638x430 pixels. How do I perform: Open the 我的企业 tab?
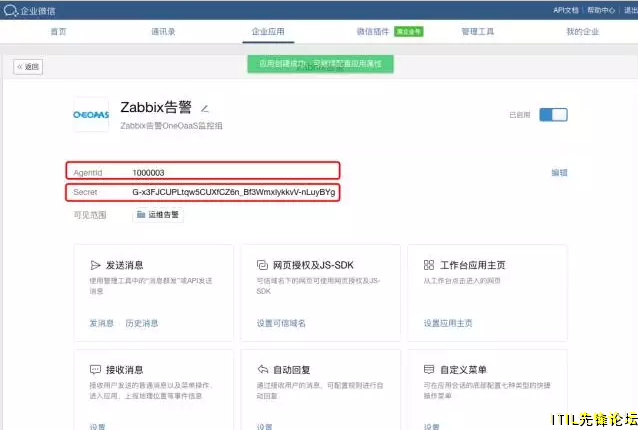click(x=583, y=31)
